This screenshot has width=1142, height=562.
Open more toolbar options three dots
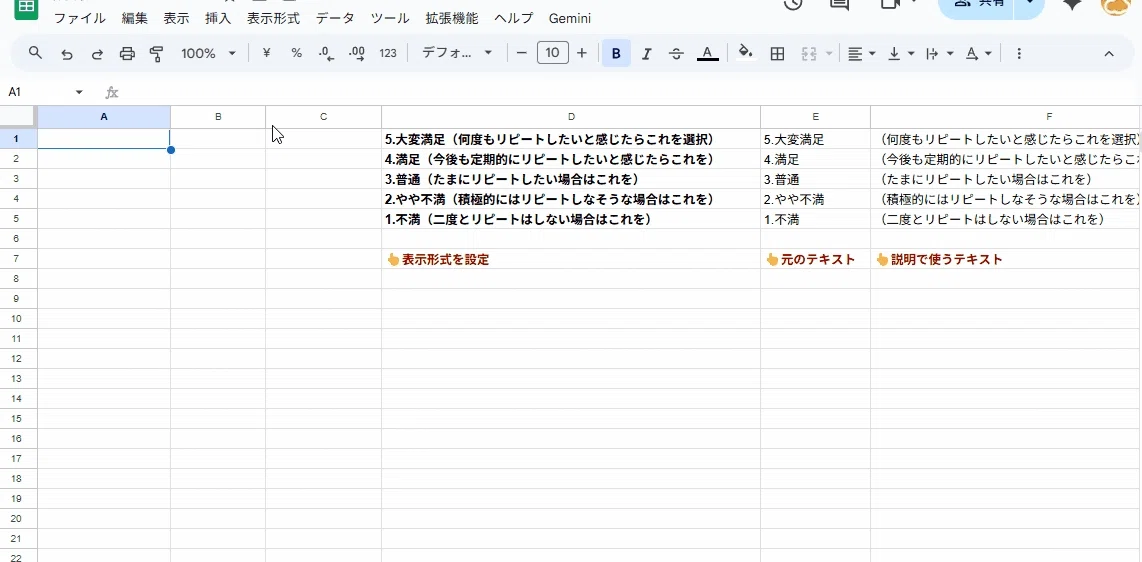(x=1019, y=53)
